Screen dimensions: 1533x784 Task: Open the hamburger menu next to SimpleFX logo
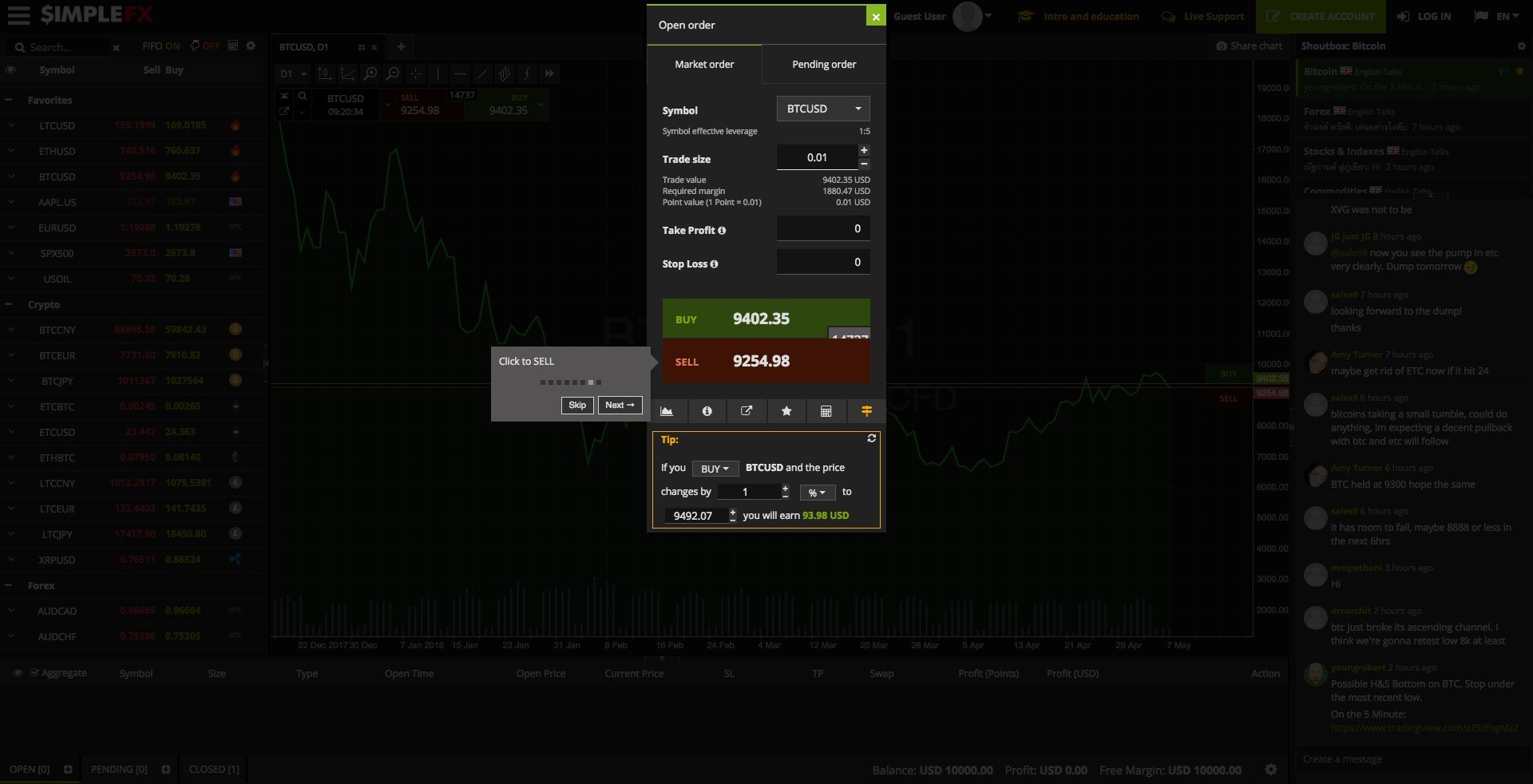coord(18,16)
